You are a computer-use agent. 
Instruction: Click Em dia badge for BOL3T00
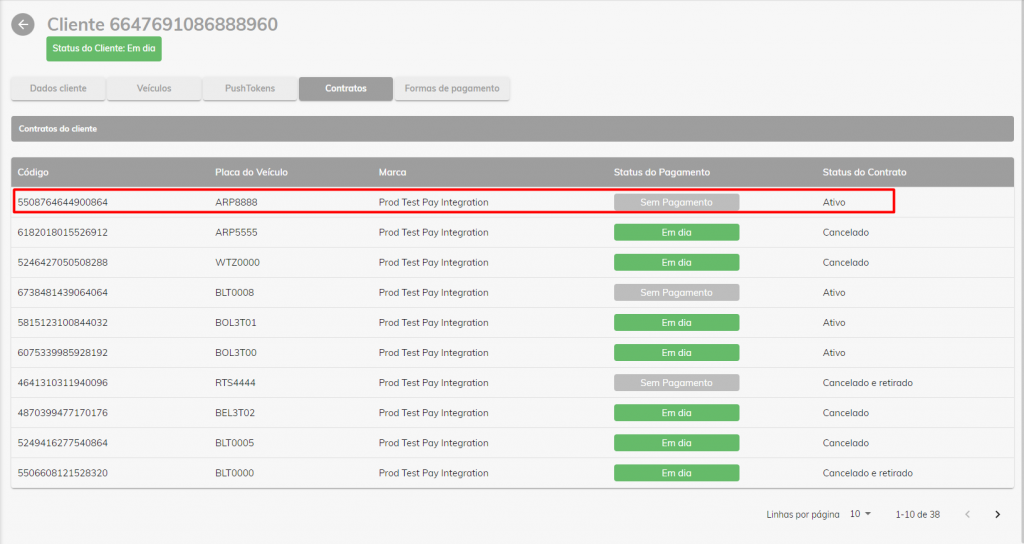677,353
